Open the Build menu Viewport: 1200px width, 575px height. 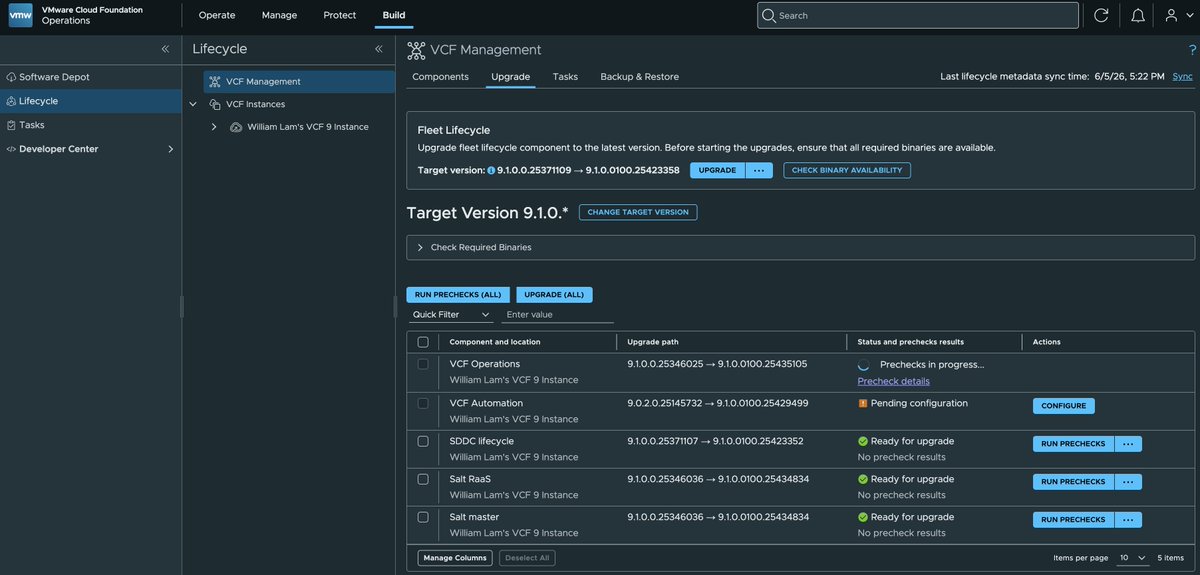point(394,15)
